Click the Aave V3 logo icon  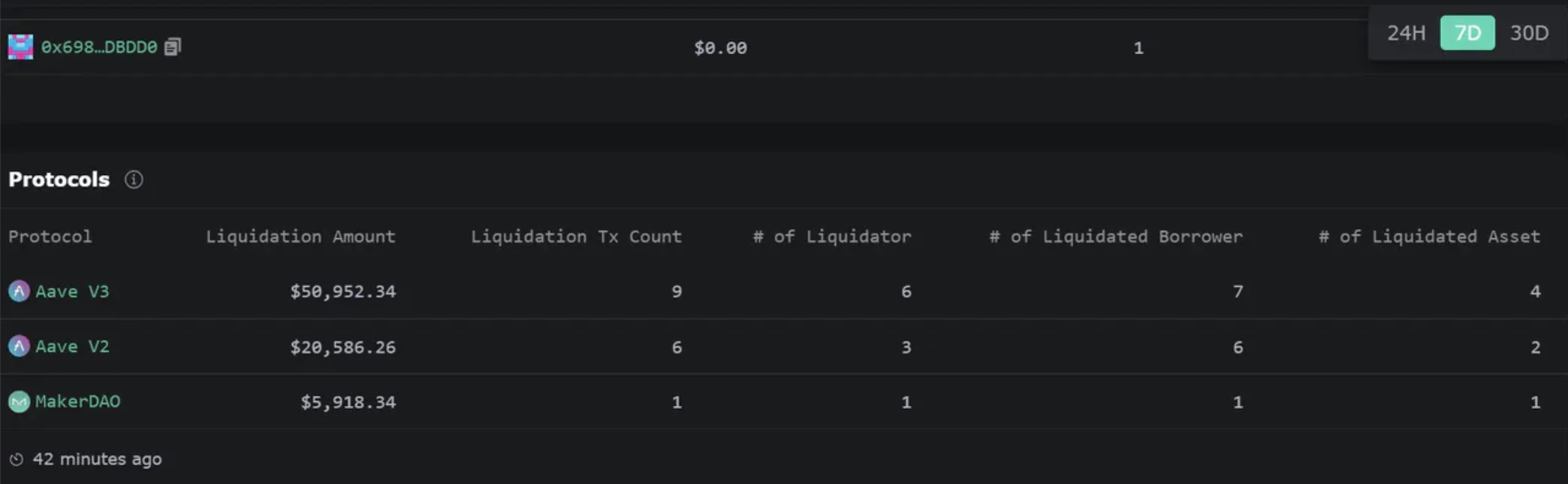pyautogui.click(x=19, y=291)
